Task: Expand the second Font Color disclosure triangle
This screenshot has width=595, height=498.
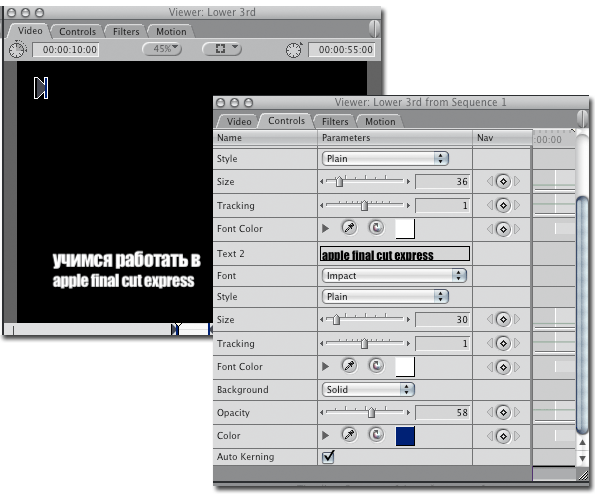Action: pos(325,367)
